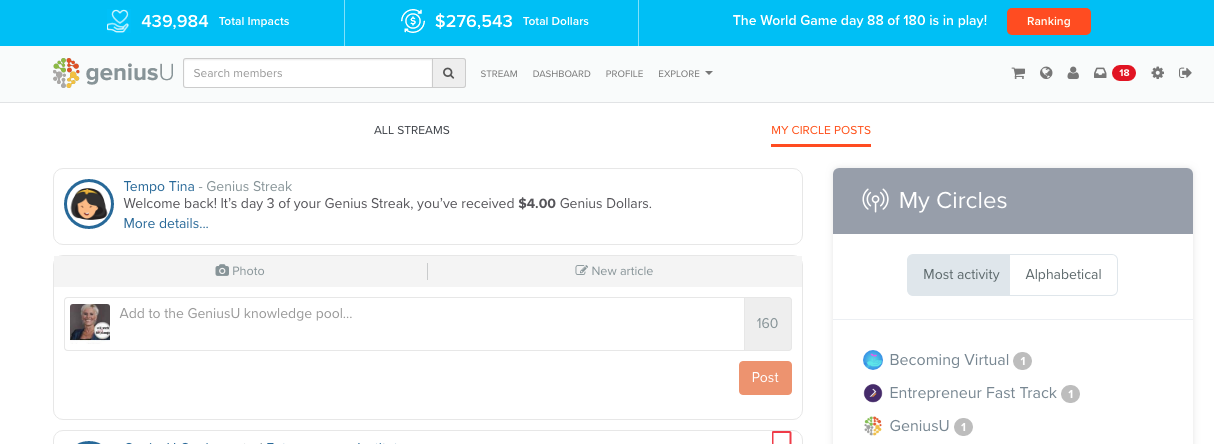This screenshot has width=1214, height=444.
Task: Click the sign out icon
Action: [x=1186, y=73]
